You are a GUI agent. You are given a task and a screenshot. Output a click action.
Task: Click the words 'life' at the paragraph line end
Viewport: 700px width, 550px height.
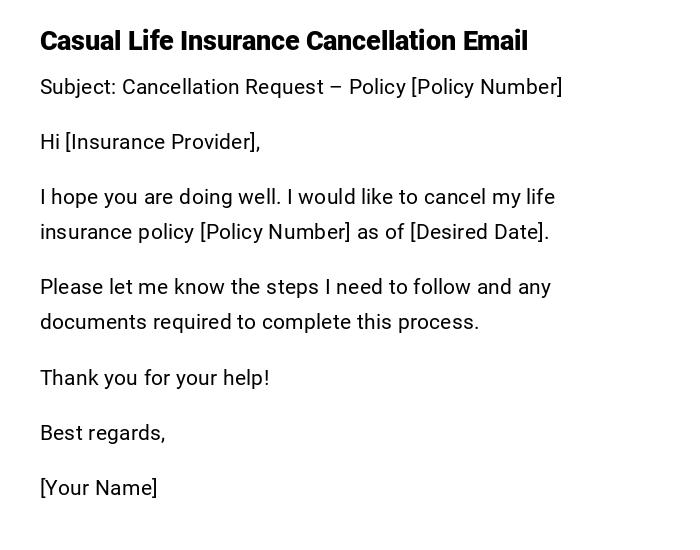[x=538, y=197]
